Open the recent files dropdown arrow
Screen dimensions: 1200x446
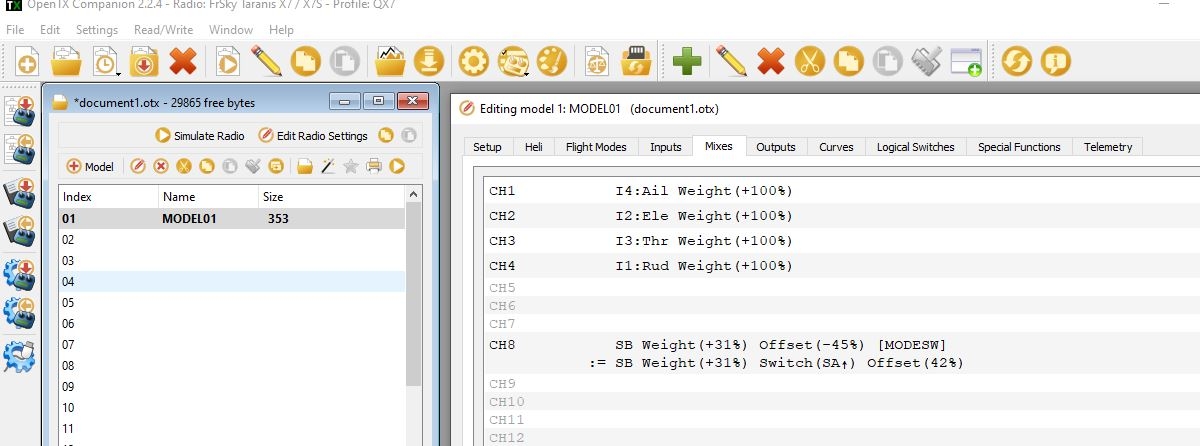118,73
